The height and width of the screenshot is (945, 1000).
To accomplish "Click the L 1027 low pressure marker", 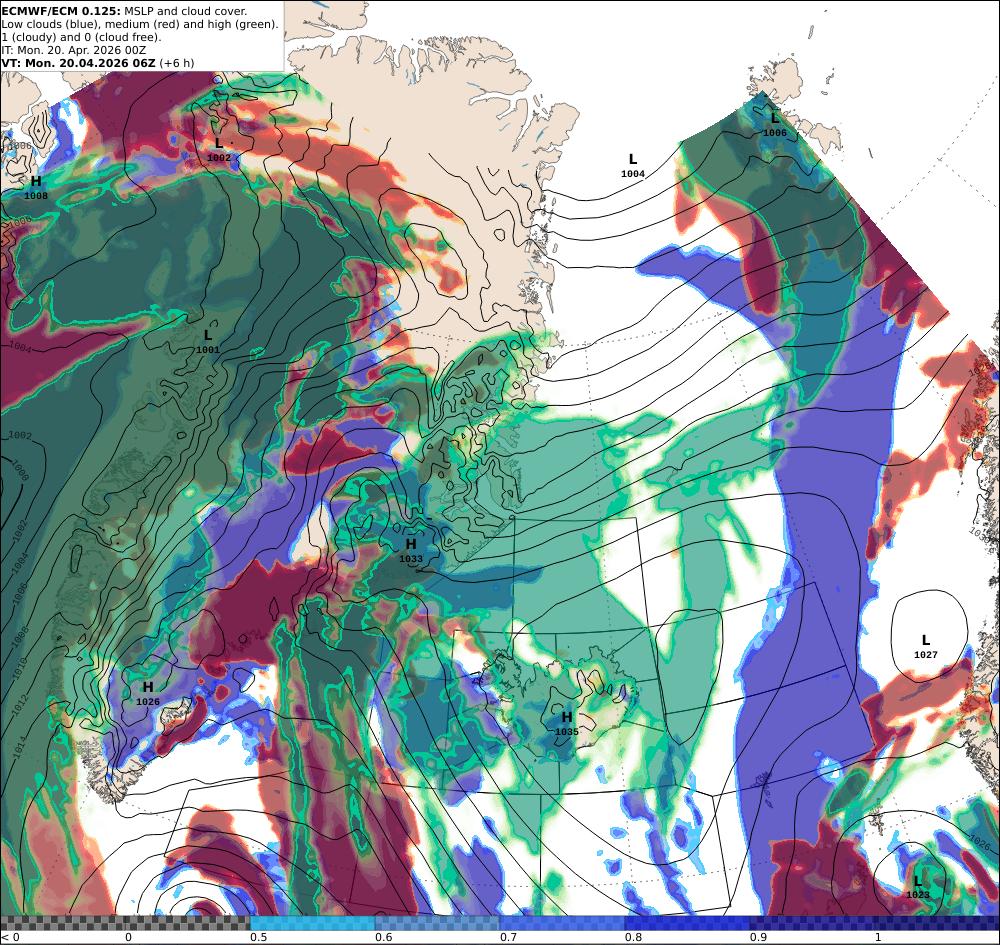I will (x=925, y=646).
